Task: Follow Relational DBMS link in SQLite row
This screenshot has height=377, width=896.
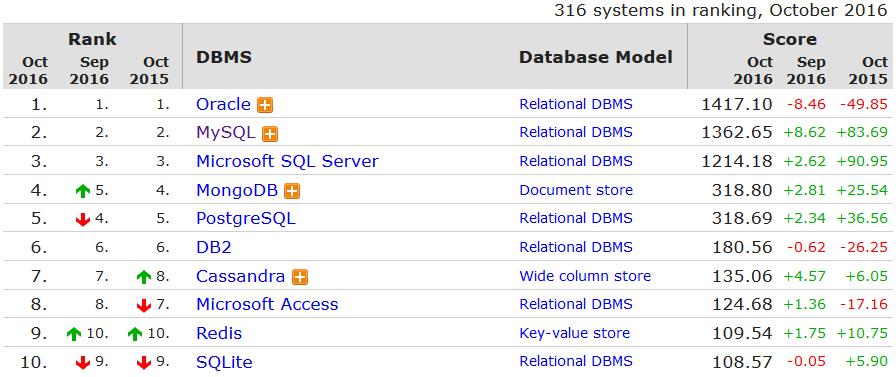Action: coord(576,362)
